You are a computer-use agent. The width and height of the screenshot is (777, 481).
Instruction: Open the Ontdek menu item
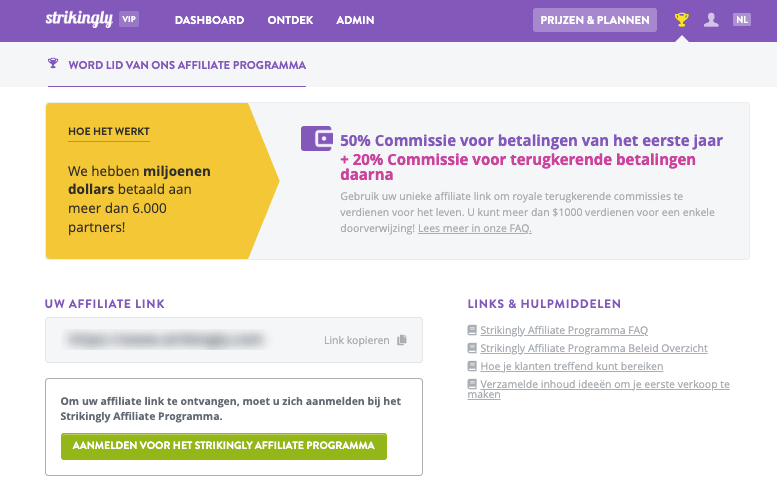(x=290, y=20)
